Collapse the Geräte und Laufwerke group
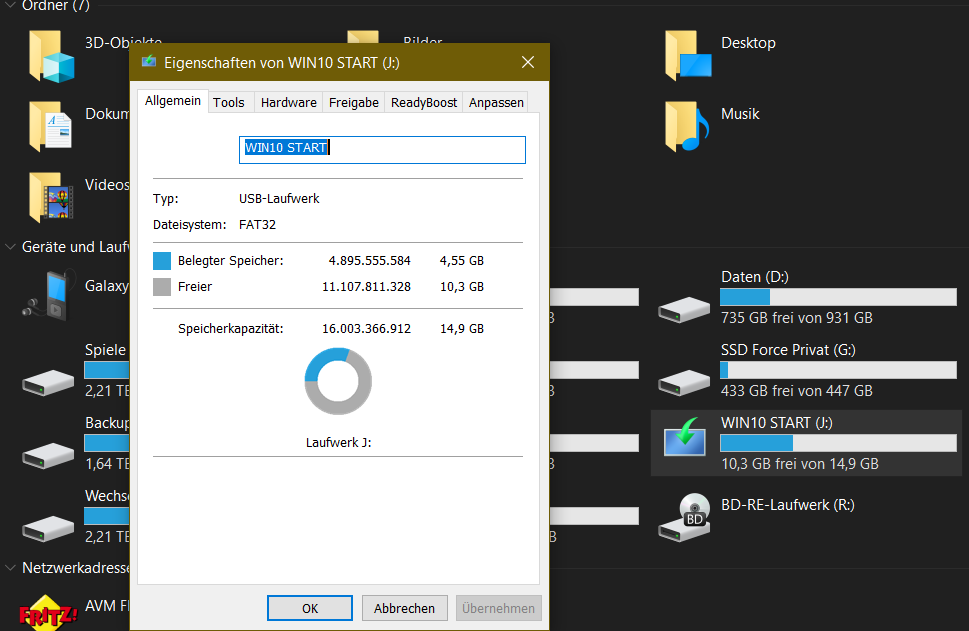969x631 pixels. 11,247
